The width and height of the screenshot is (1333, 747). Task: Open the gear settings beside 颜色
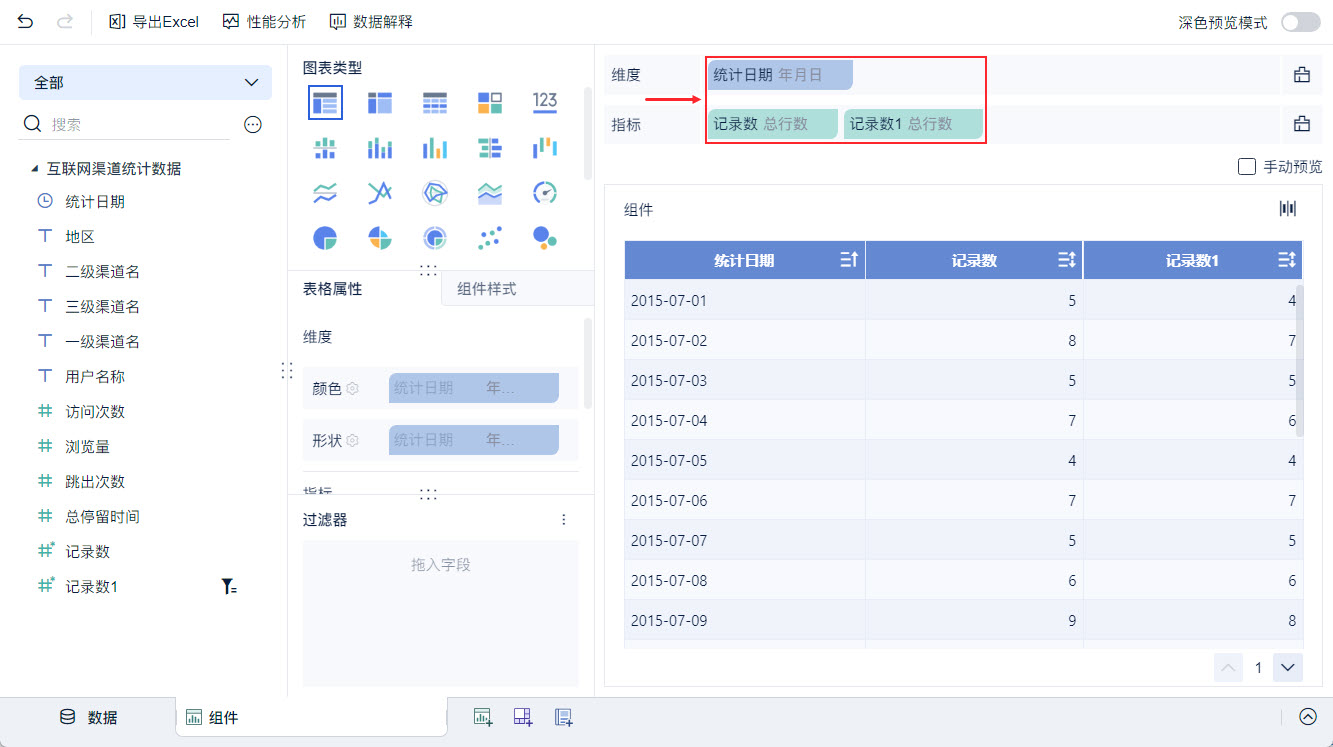pos(352,388)
